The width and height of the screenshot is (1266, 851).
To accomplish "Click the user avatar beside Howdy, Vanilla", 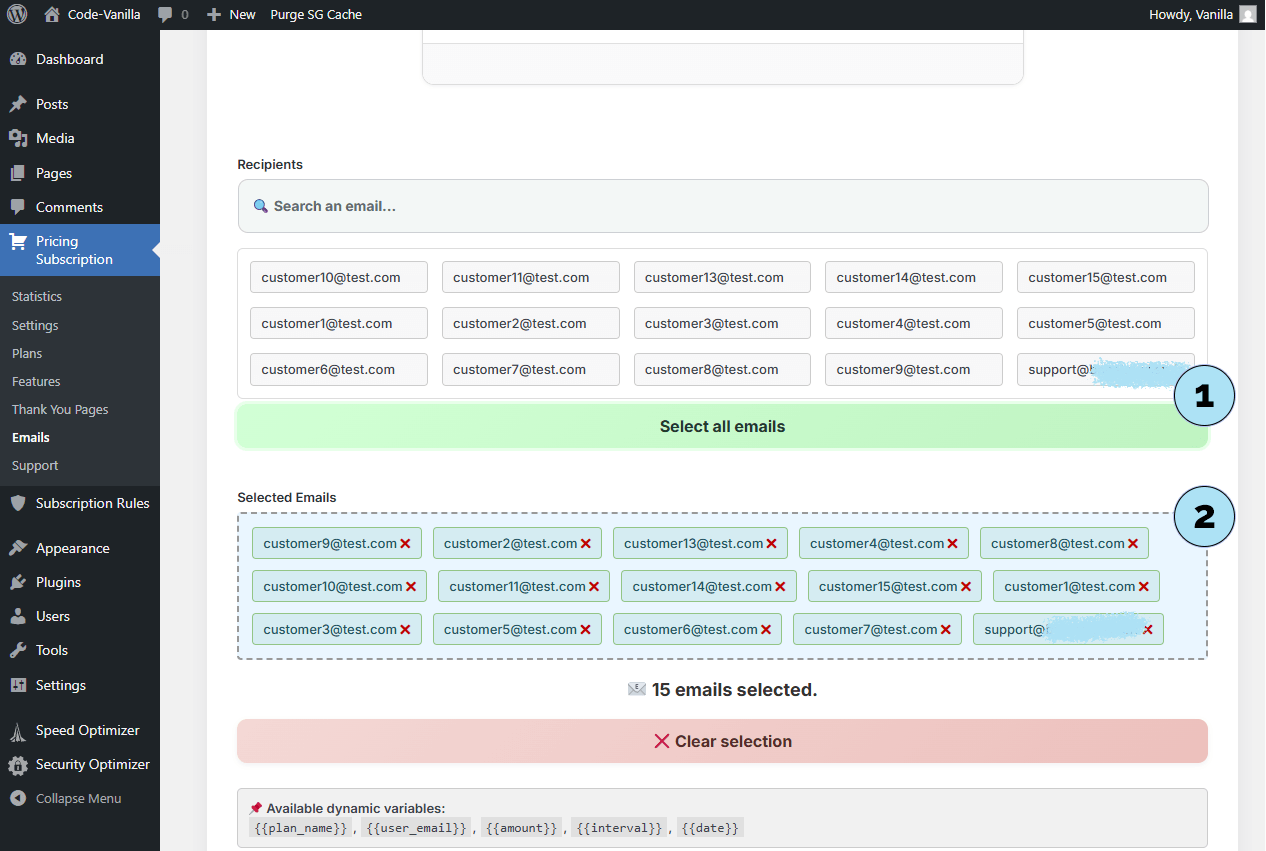I will pos(1247,14).
